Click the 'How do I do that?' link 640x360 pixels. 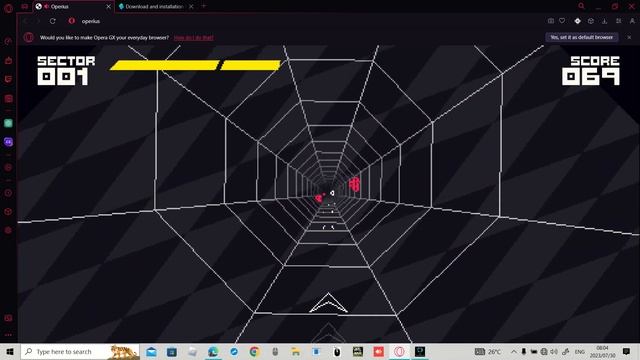pos(193,38)
